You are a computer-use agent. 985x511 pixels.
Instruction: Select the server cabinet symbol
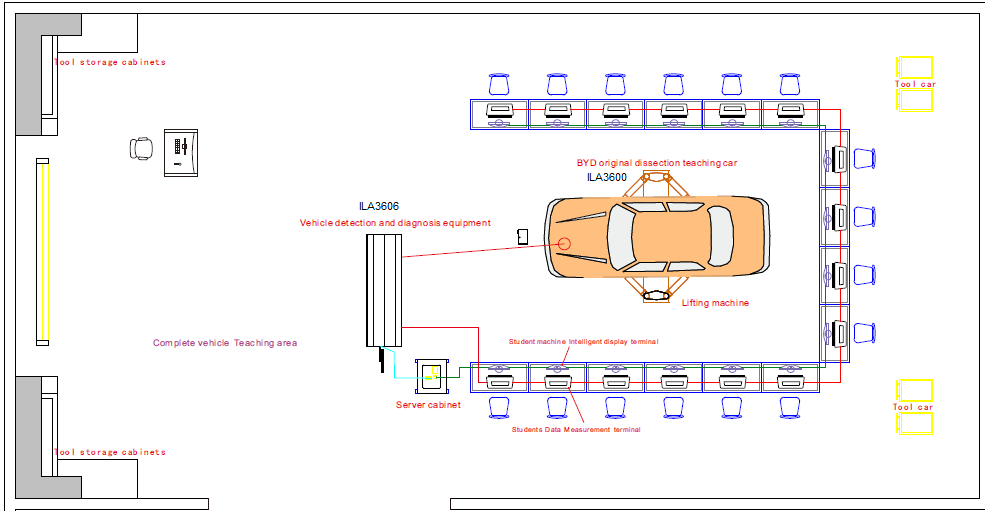point(433,377)
